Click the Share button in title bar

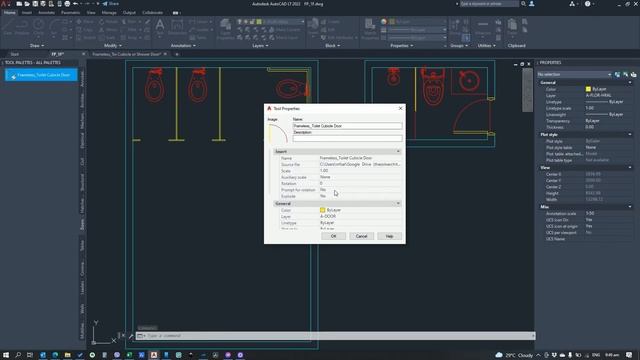[x=110, y=4]
